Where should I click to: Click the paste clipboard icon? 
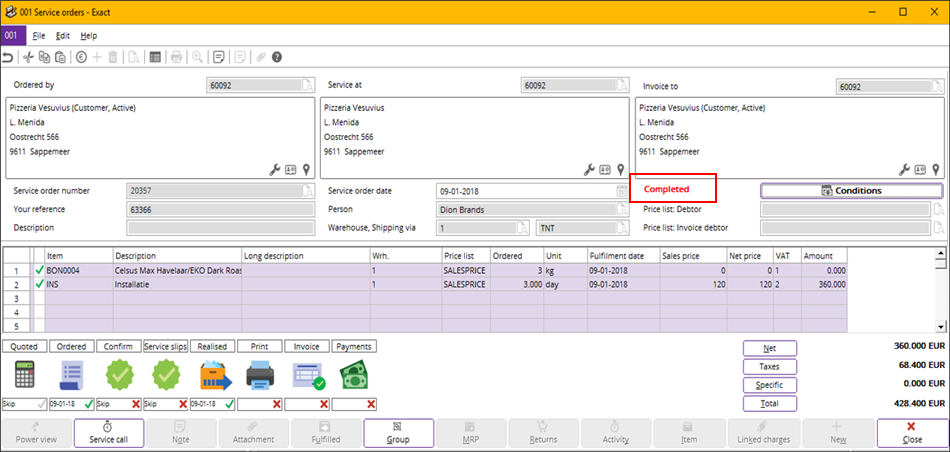(x=60, y=58)
